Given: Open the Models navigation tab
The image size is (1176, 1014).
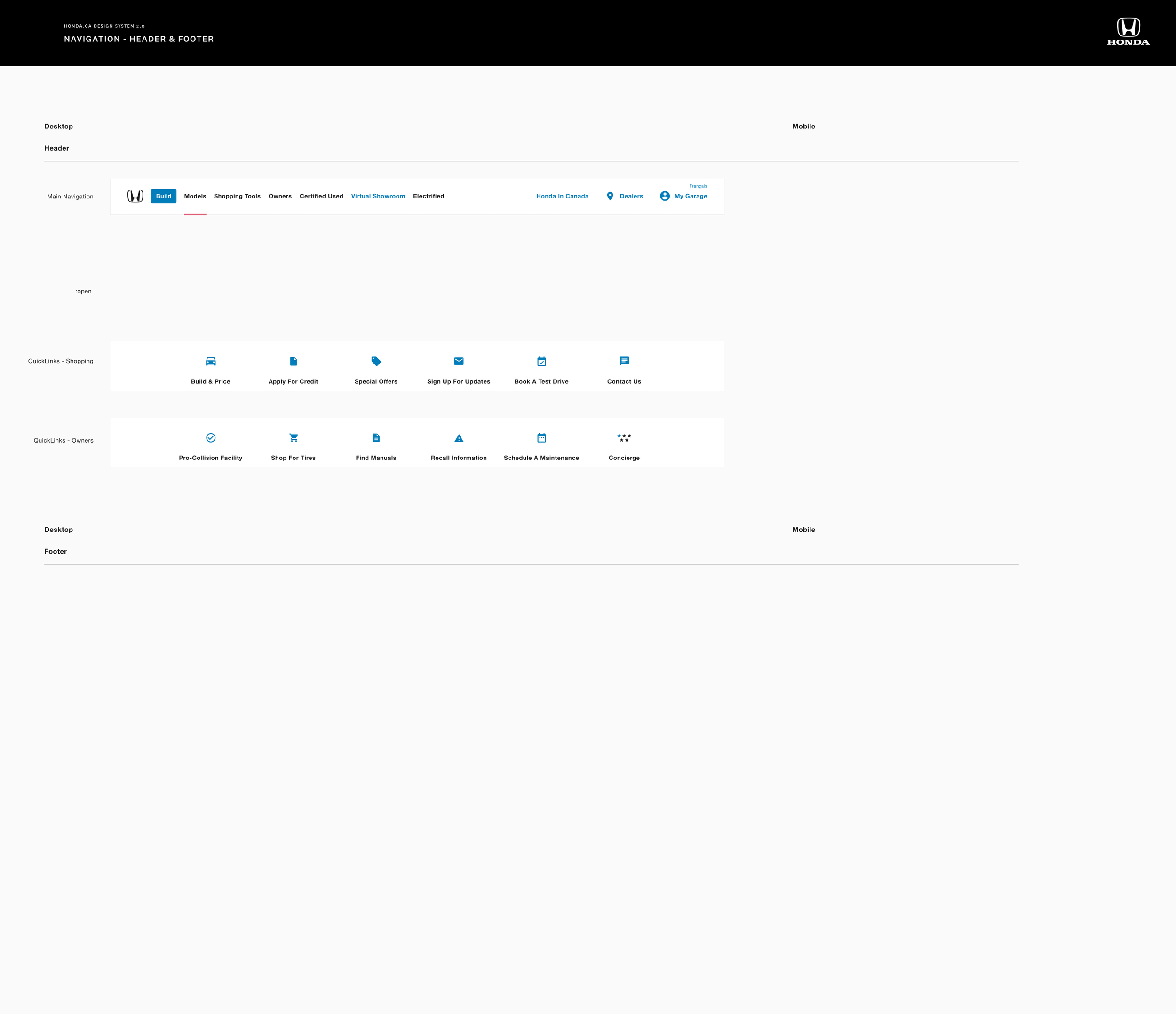Looking at the screenshot, I should point(195,196).
